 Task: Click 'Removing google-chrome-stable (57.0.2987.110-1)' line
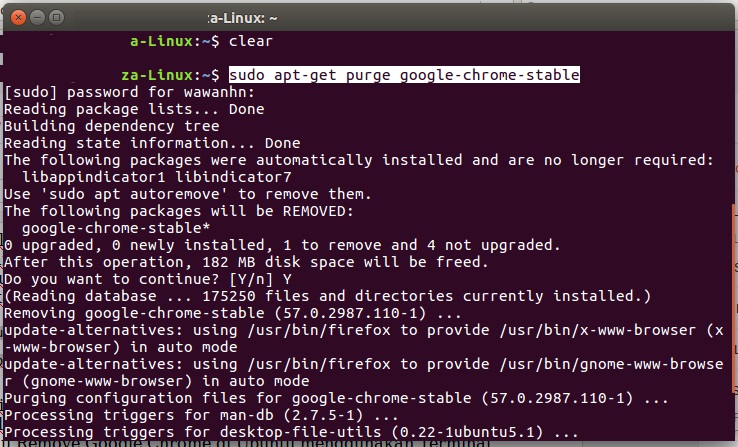(233, 313)
